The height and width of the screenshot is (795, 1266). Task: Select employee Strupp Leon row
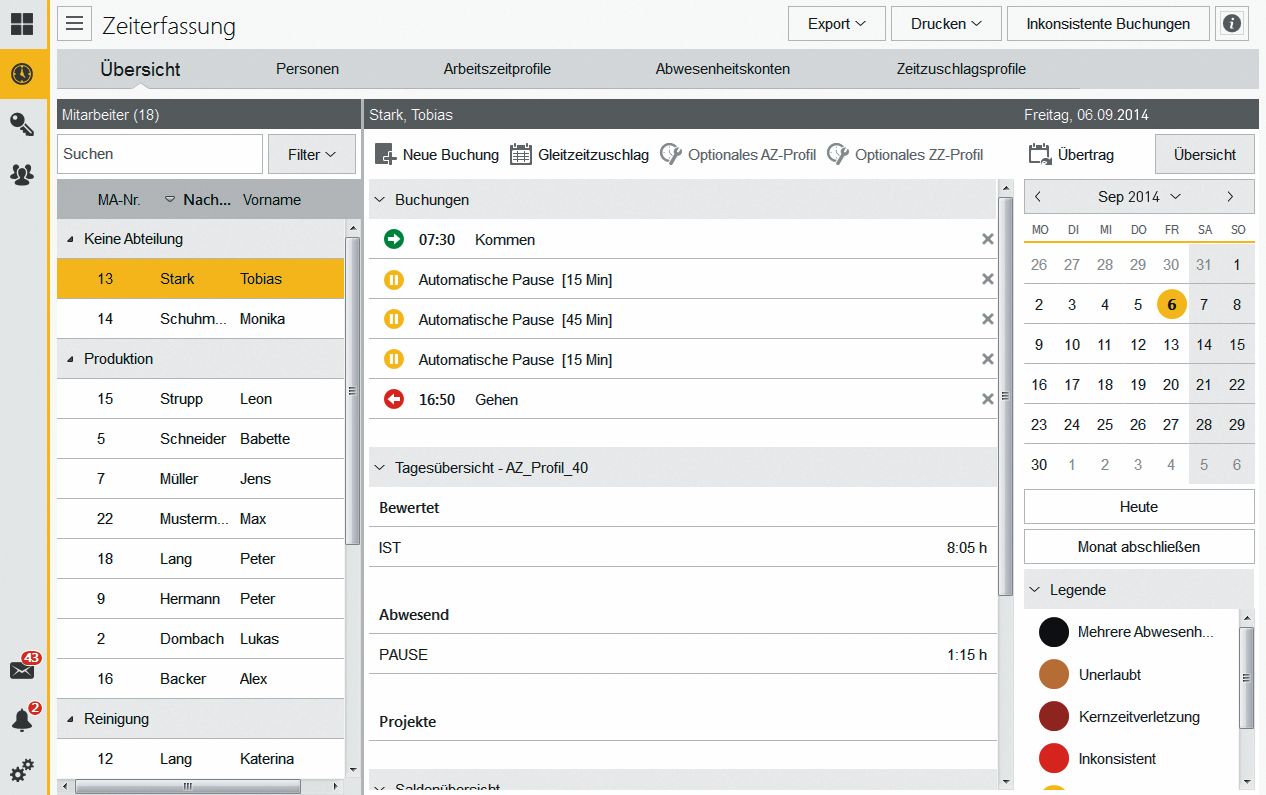click(x=201, y=399)
